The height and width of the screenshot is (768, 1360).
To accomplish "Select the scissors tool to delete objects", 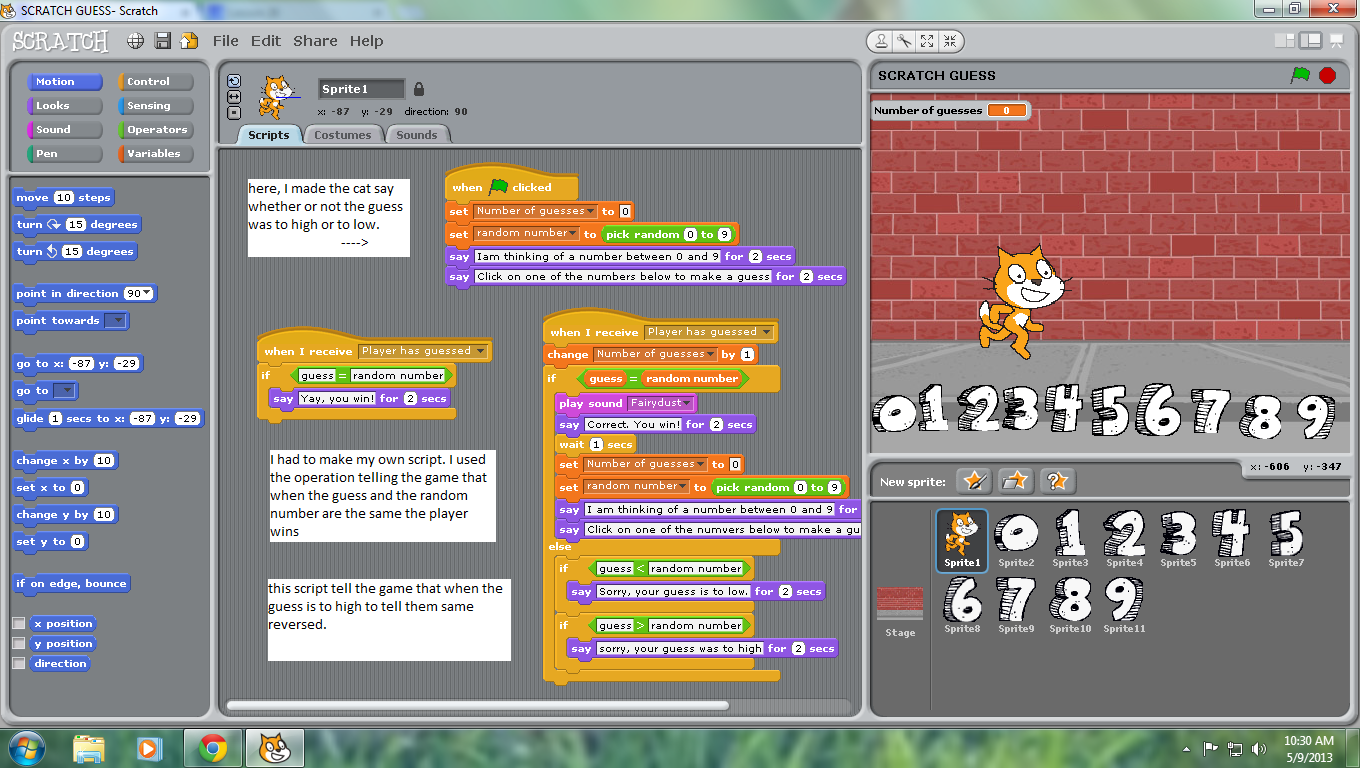I will (903, 41).
